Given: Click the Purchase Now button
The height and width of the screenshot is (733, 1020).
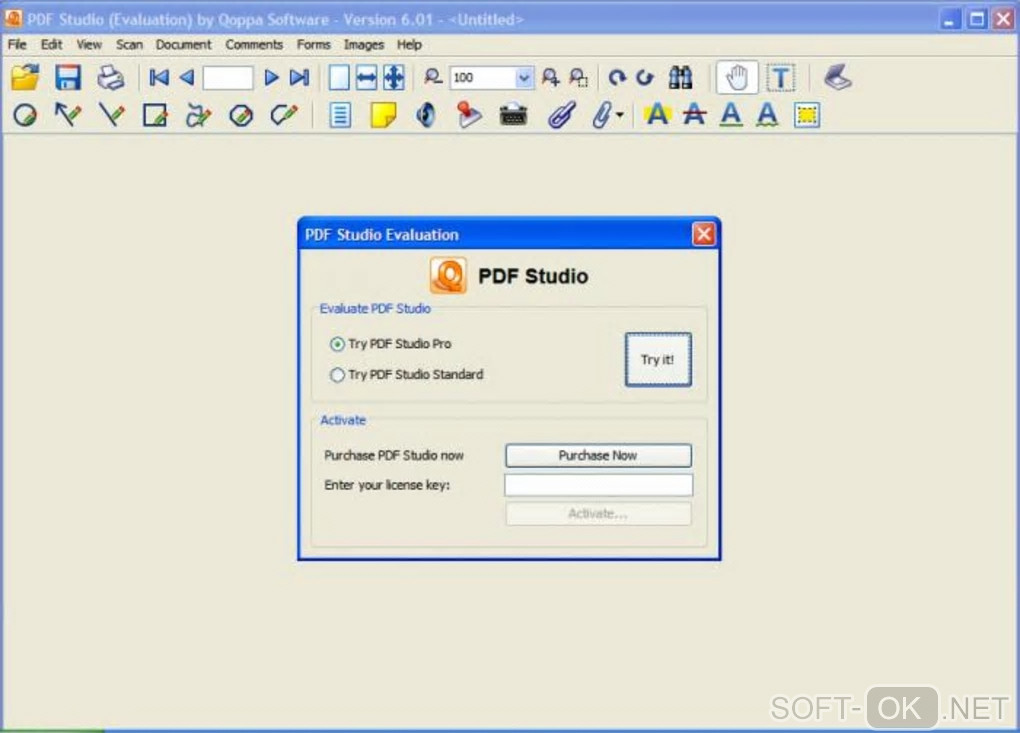Looking at the screenshot, I should [598, 455].
